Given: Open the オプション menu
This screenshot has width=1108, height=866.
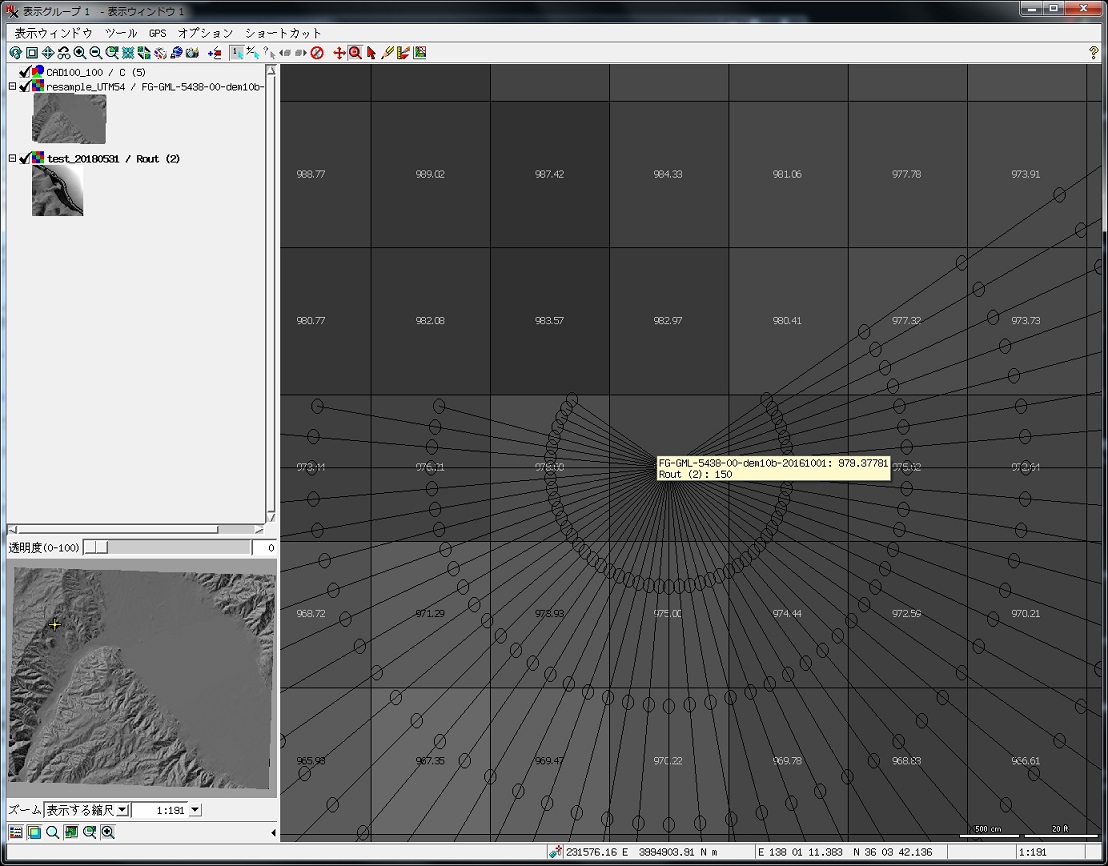Looking at the screenshot, I should (205, 33).
